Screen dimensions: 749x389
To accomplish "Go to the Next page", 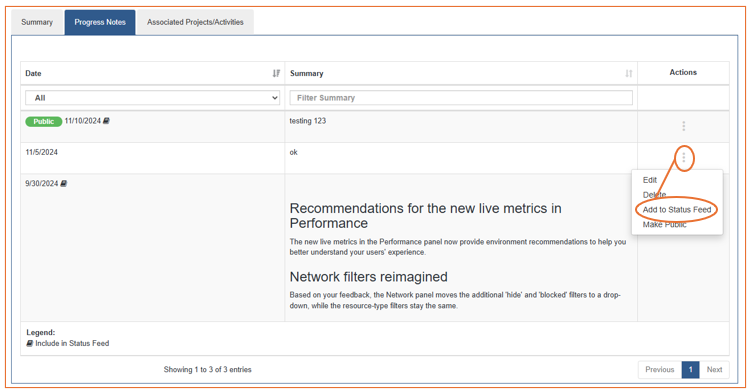I will 714,369.
